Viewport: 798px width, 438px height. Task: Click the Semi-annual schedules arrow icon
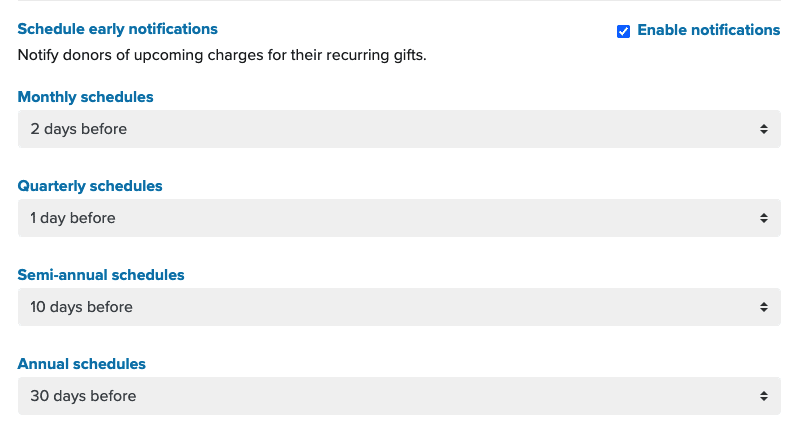coord(764,307)
